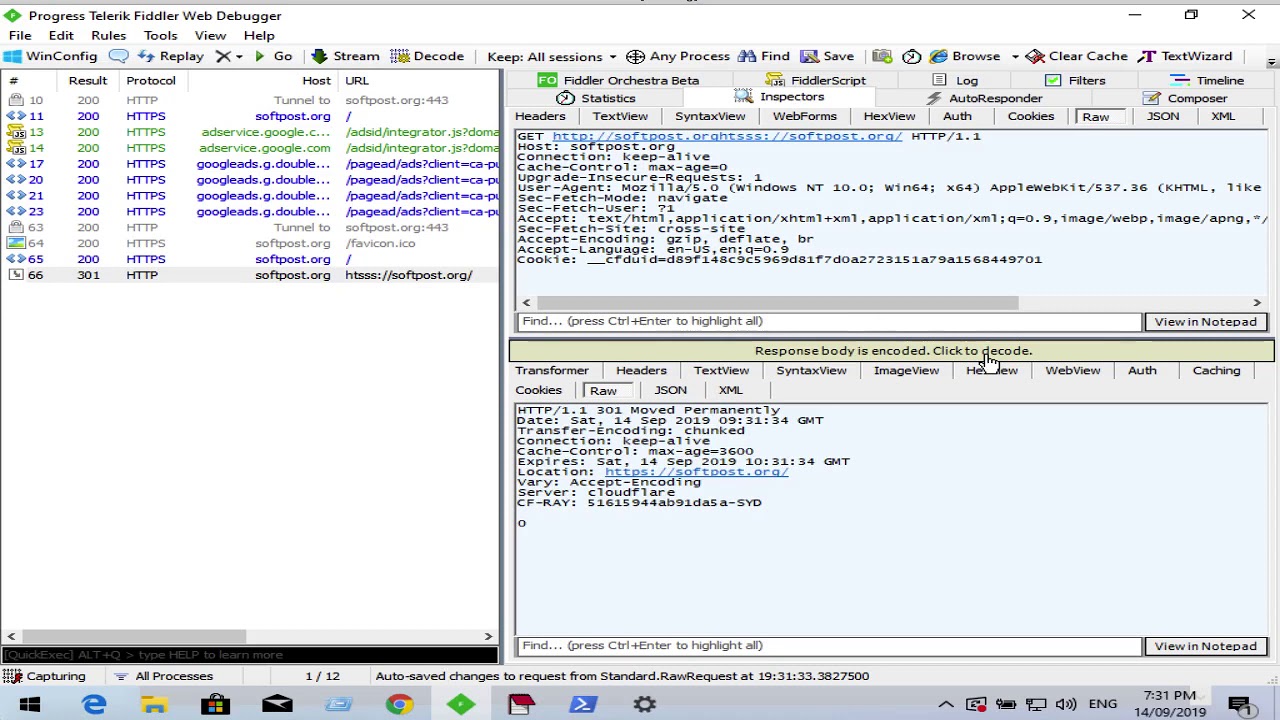Click the Any Process target picker

point(678,56)
